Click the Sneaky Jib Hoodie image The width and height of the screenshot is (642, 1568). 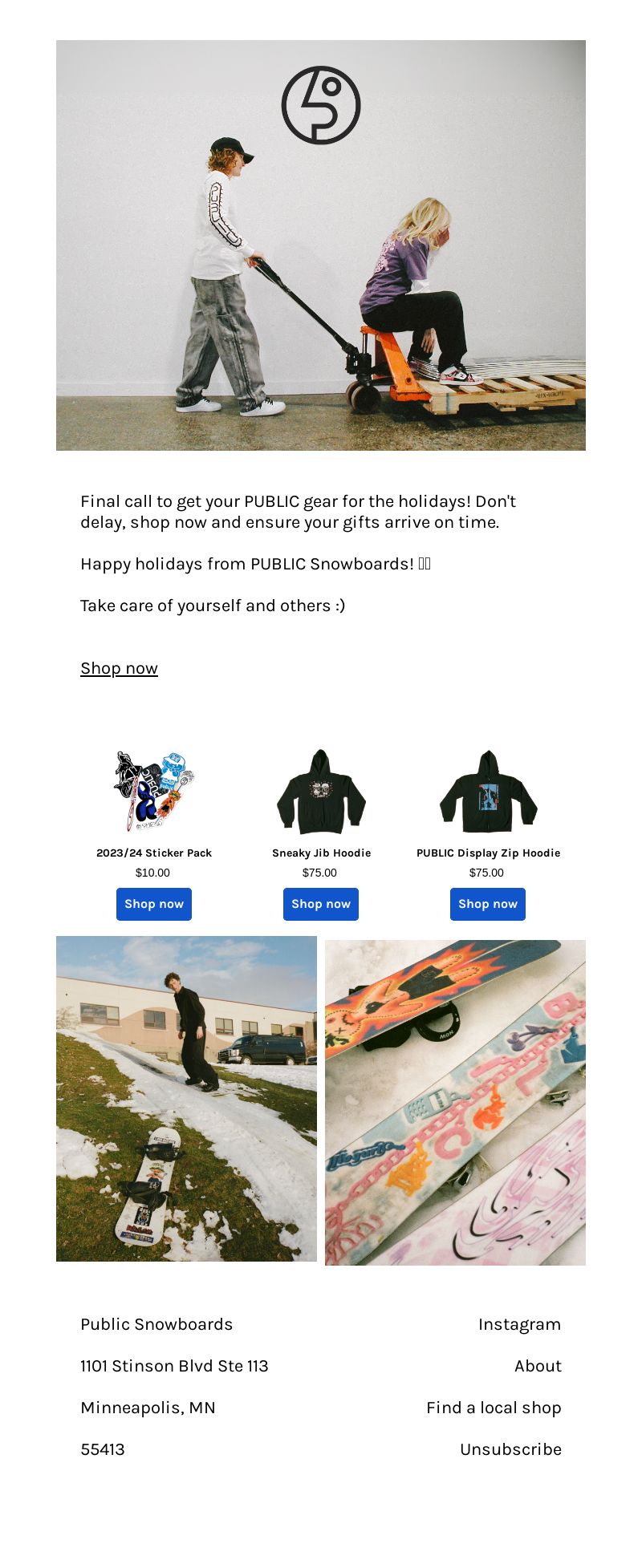[321, 791]
